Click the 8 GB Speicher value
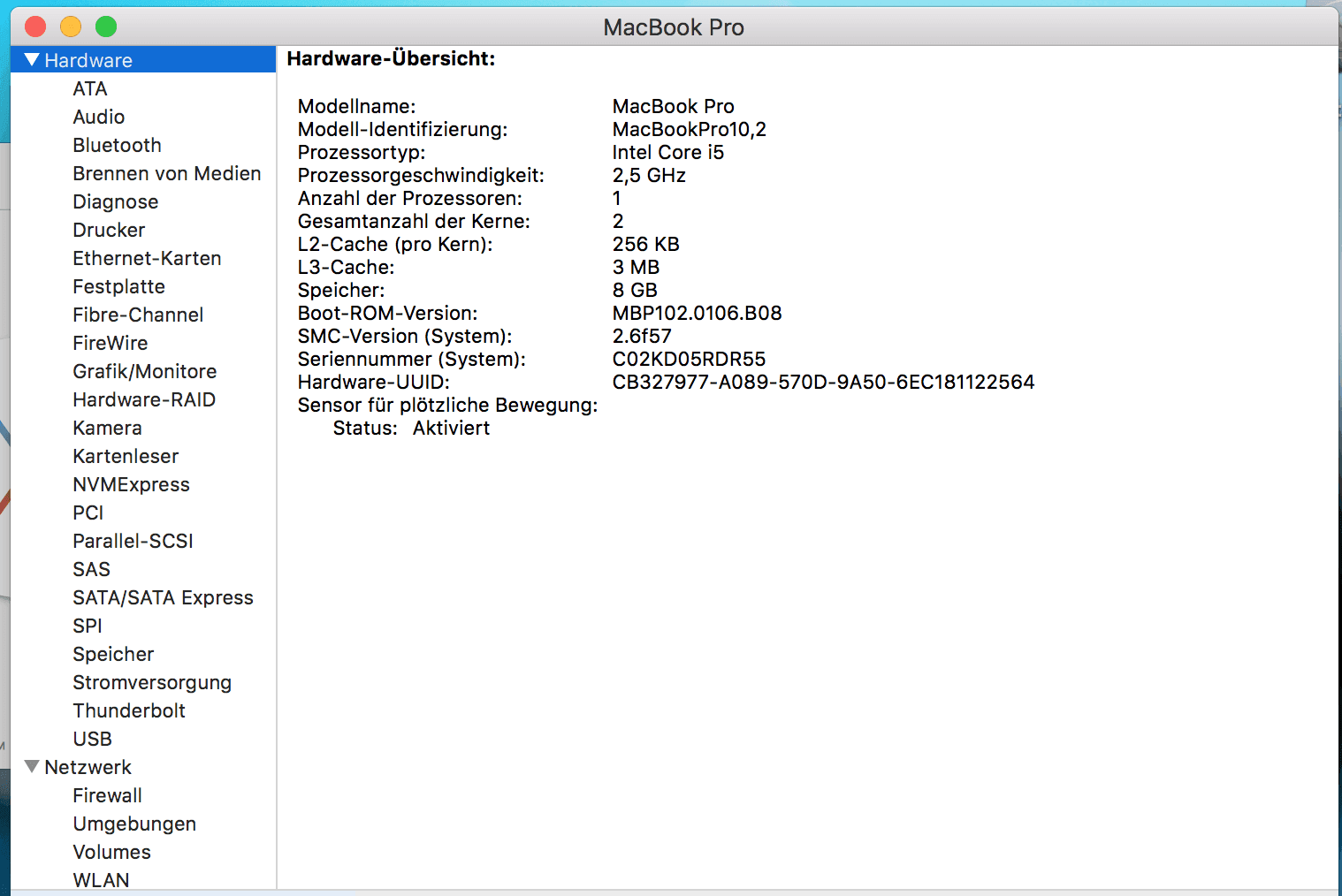Screen dimensions: 1342x896 coord(635,290)
